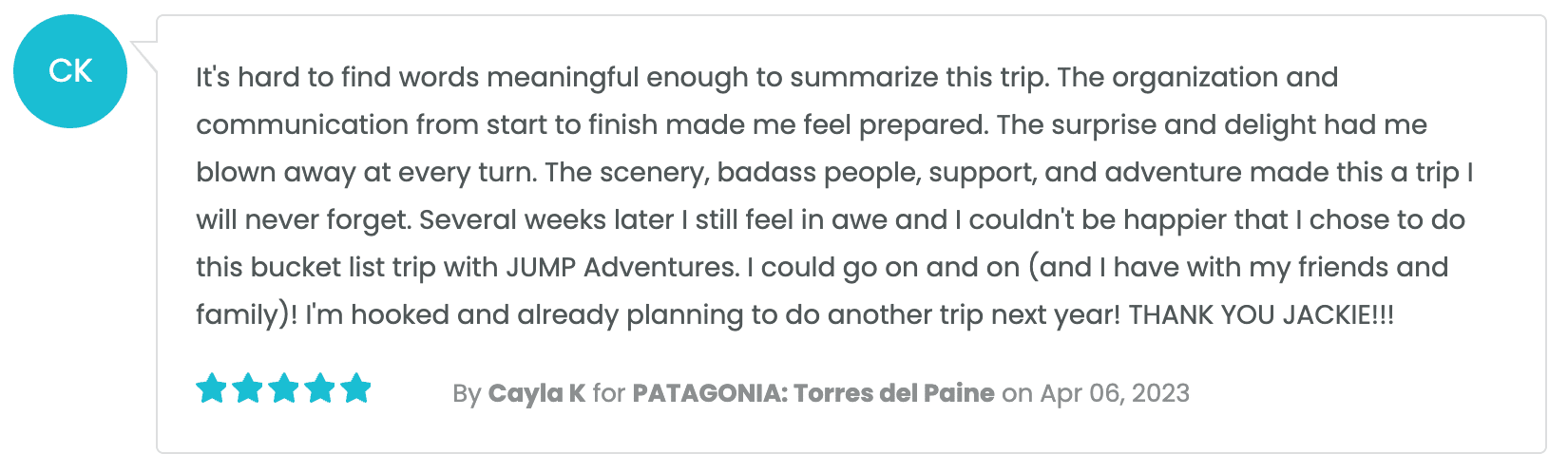The width and height of the screenshot is (1568, 473).
Task: Click the word "By" before reviewer name
Action: [x=467, y=393]
